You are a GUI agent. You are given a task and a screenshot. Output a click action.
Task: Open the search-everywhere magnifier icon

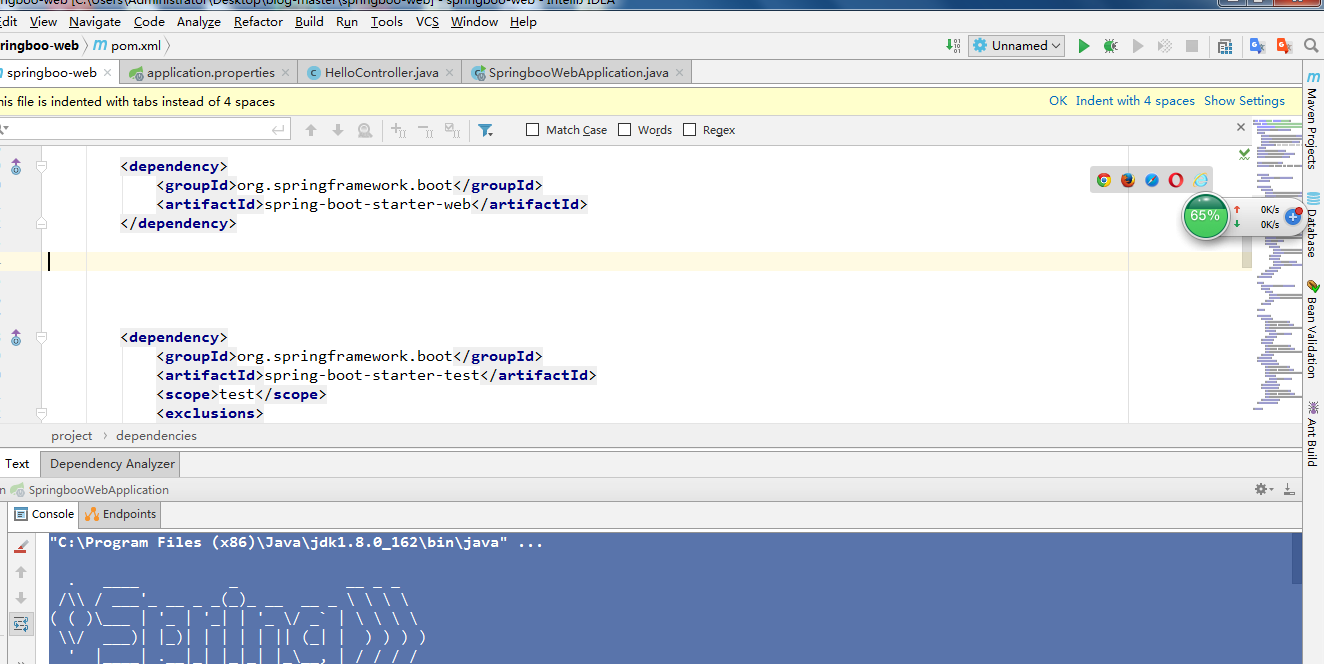[x=1311, y=45]
